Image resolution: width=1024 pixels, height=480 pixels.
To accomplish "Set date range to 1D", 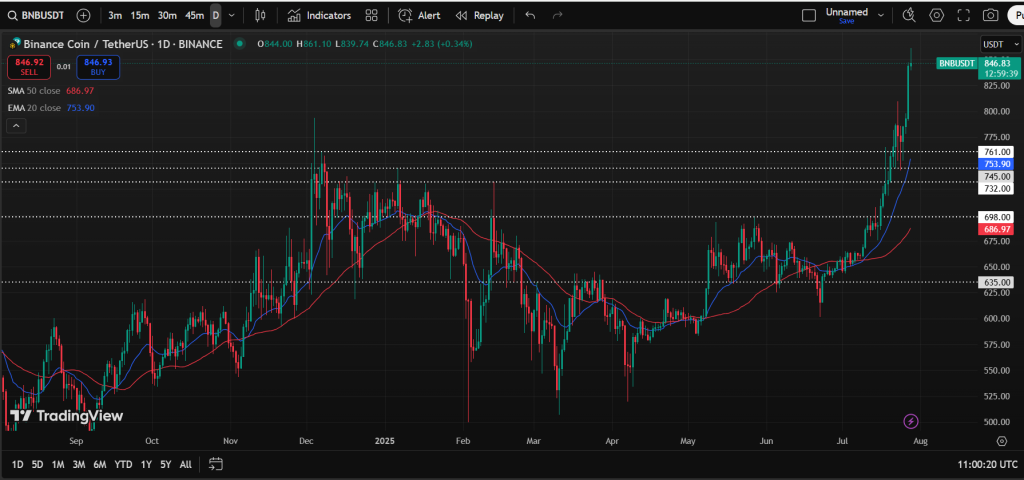I will pos(18,464).
